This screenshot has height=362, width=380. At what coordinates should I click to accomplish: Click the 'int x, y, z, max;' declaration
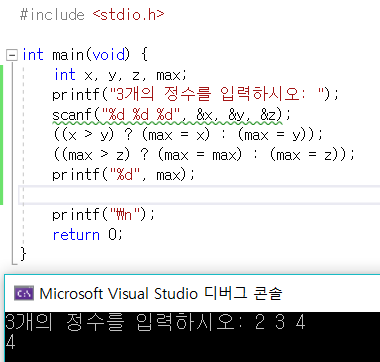(x=121, y=75)
